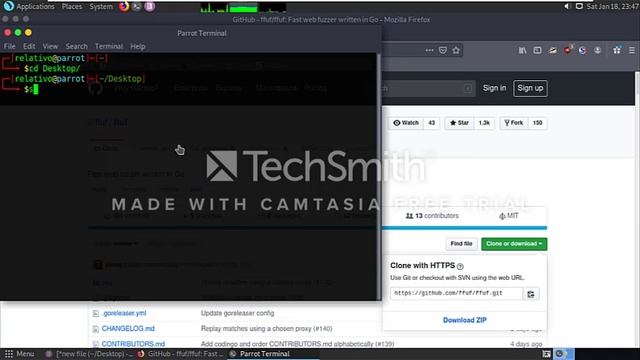Screen dimensions: 640x360
Task: Click the workspace switcher in bottom panel
Action: coord(563,354)
